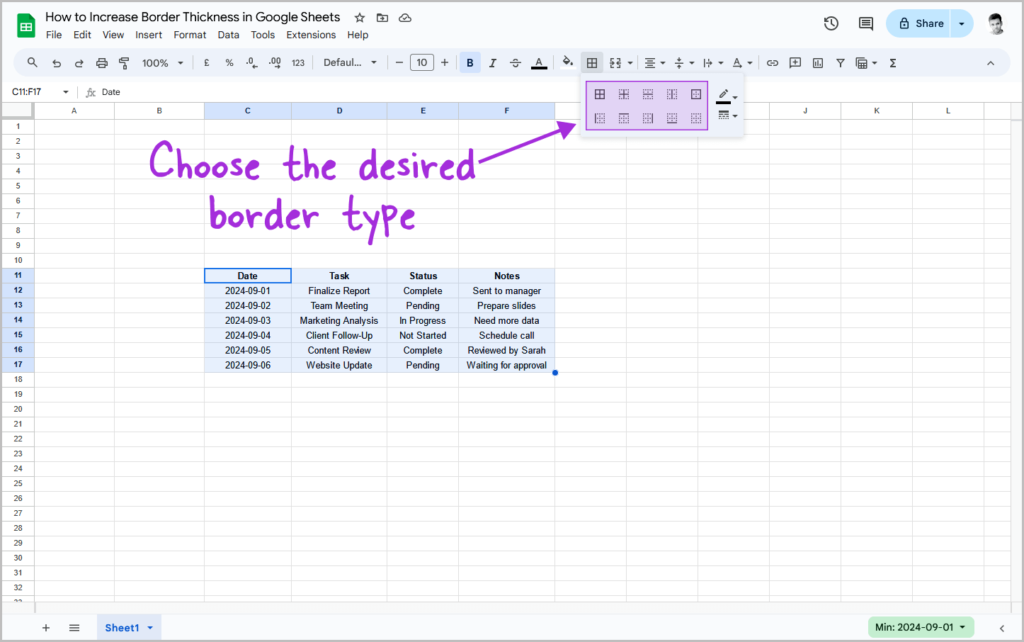Increase font size with plus button
The height and width of the screenshot is (642, 1024).
point(445,63)
